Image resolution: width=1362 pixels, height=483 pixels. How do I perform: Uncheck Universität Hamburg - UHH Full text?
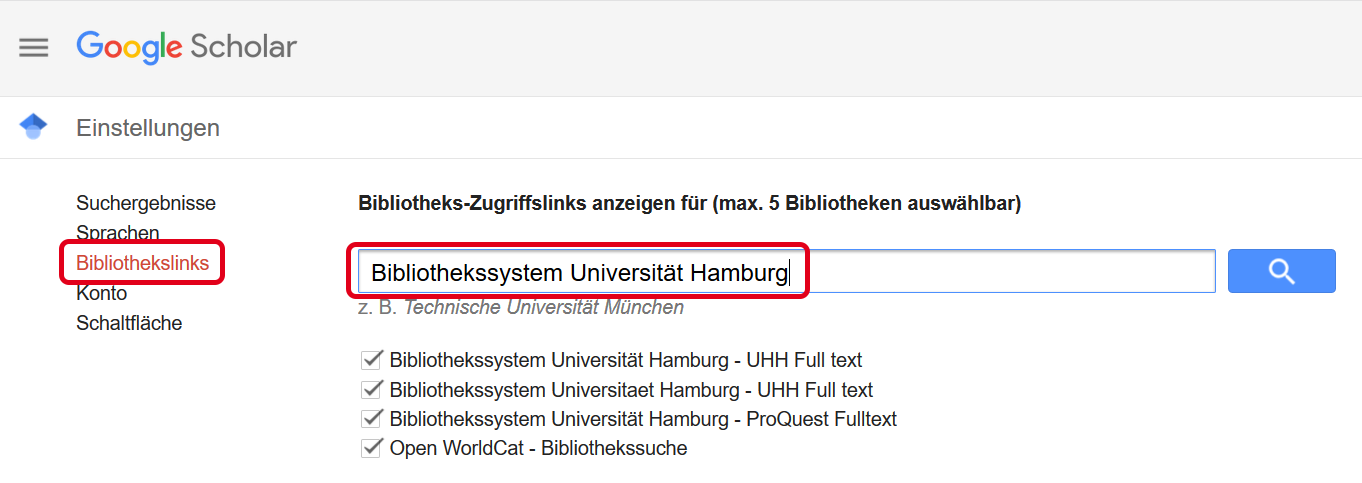[x=373, y=359]
